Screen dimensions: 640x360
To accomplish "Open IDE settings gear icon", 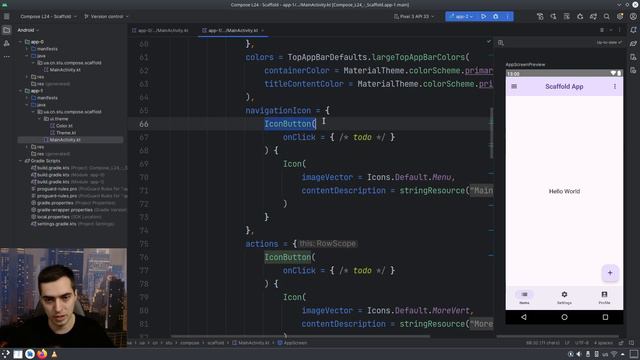I will pos(620,16).
